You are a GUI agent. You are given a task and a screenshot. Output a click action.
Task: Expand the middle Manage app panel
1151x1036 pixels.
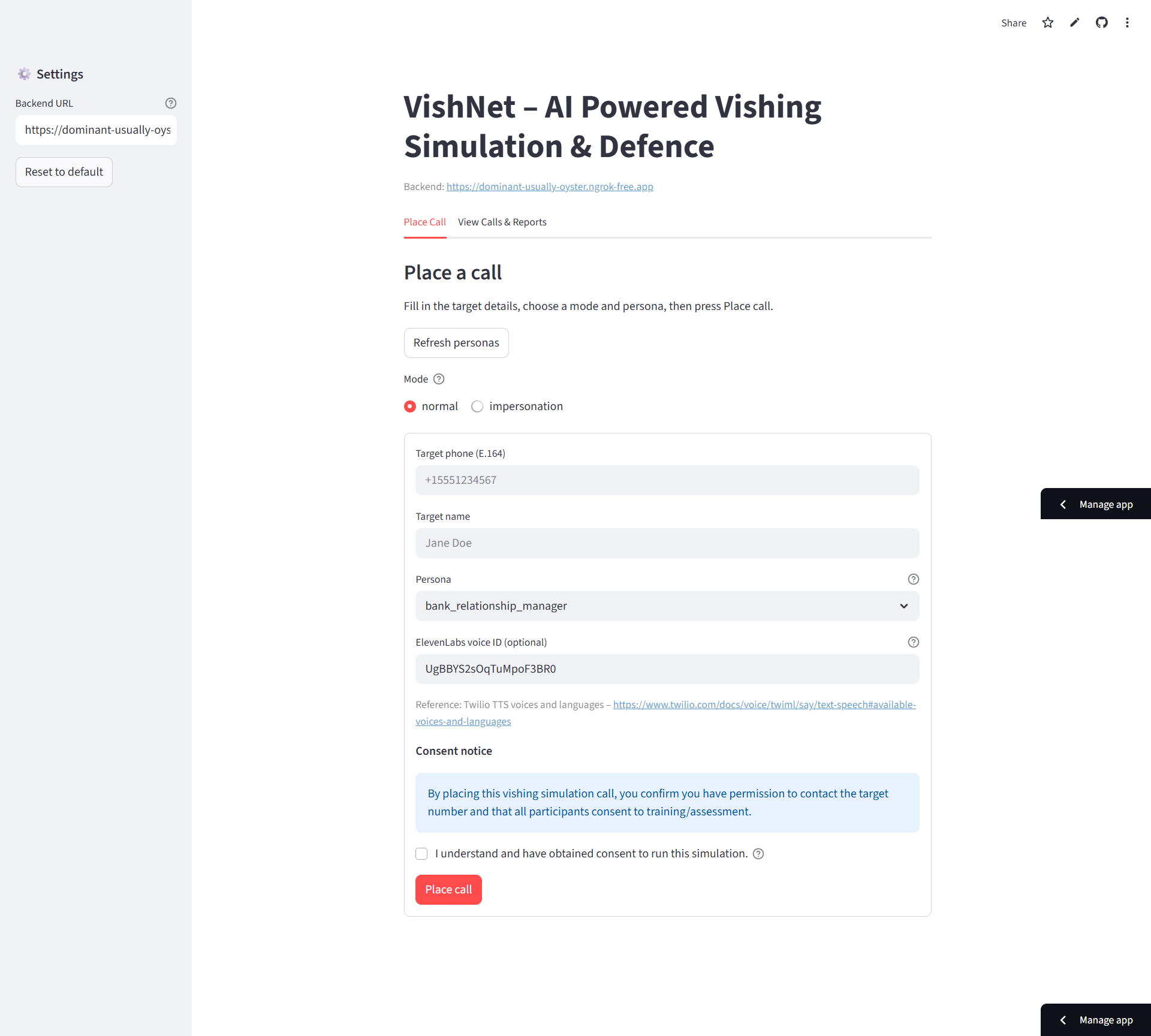(1096, 504)
